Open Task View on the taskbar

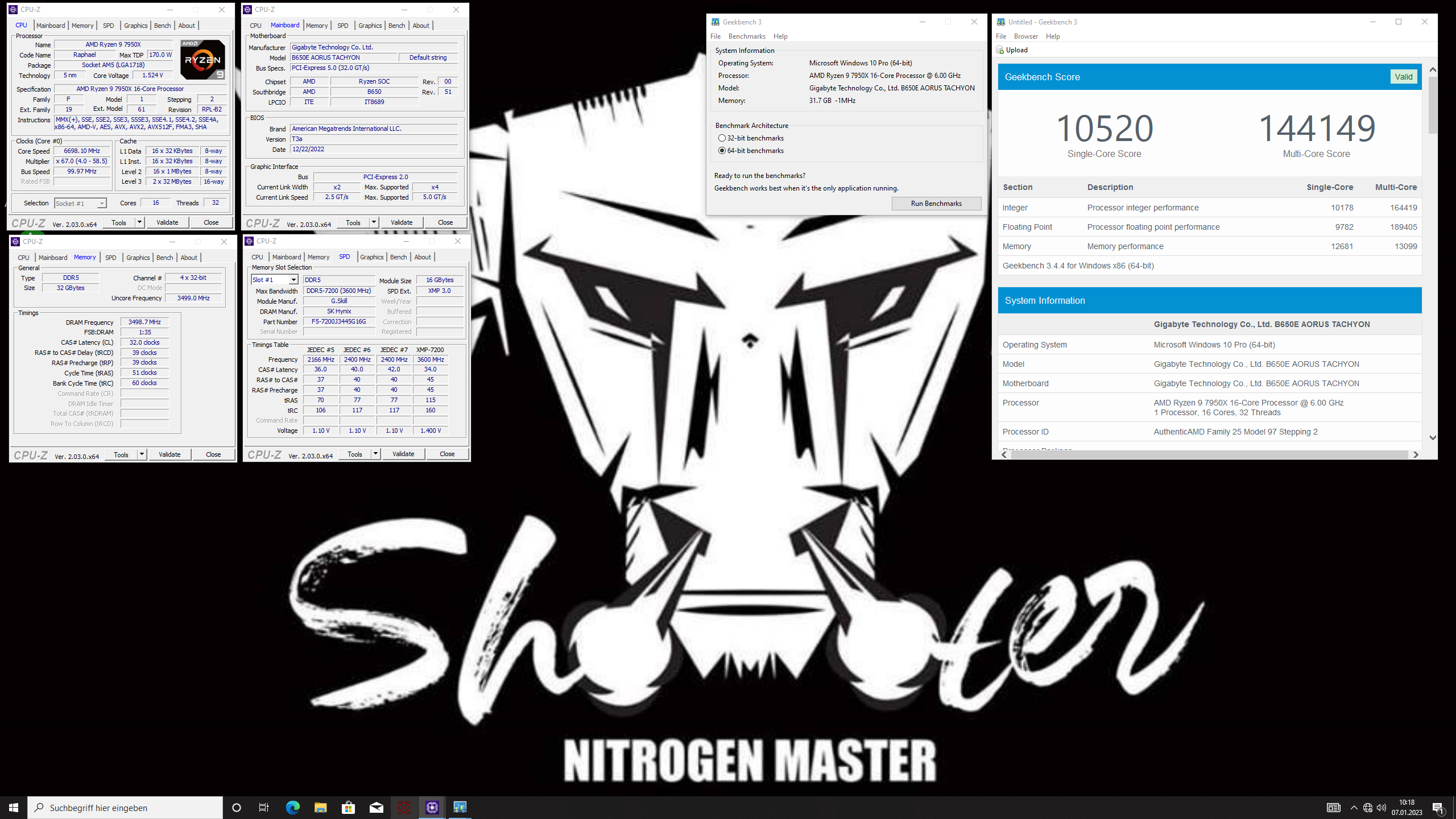click(x=264, y=807)
